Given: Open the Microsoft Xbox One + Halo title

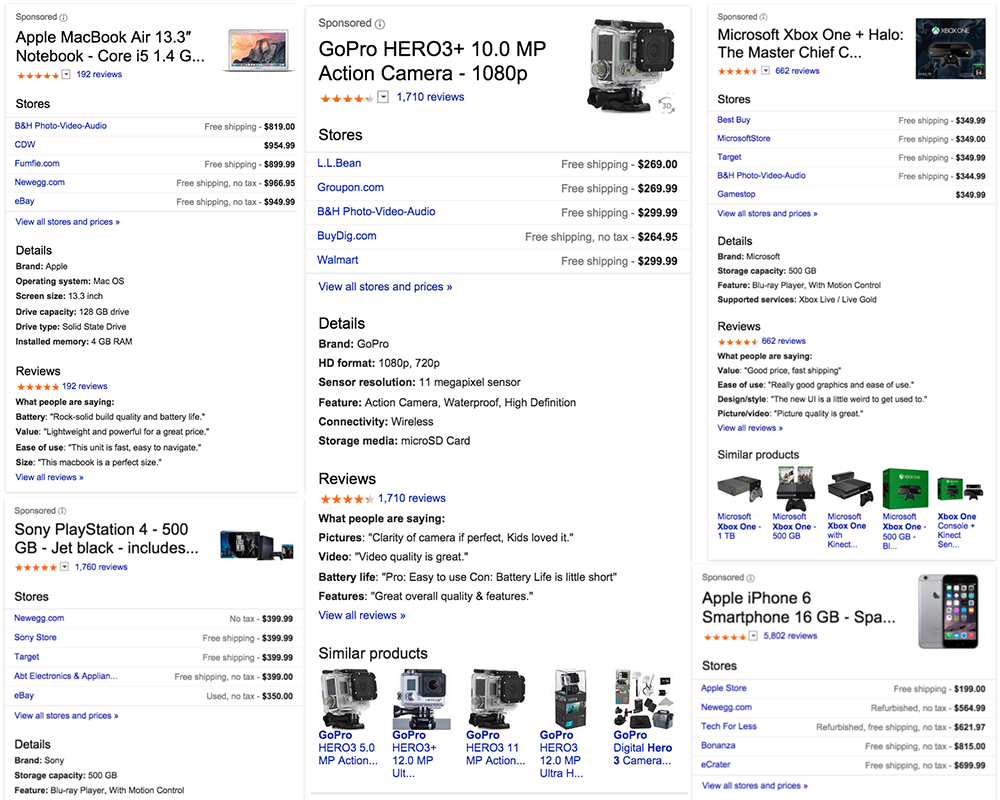Looking at the screenshot, I should coord(811,43).
